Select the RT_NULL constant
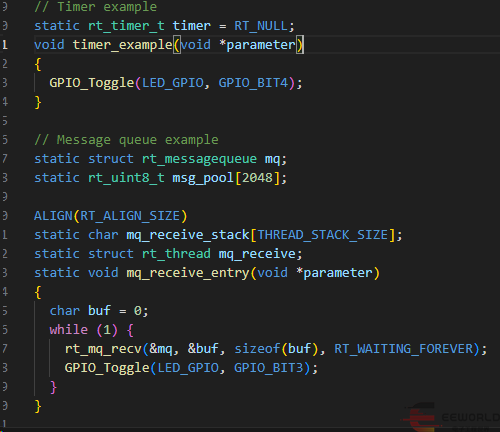This screenshot has height=432, width=500. tap(261, 26)
